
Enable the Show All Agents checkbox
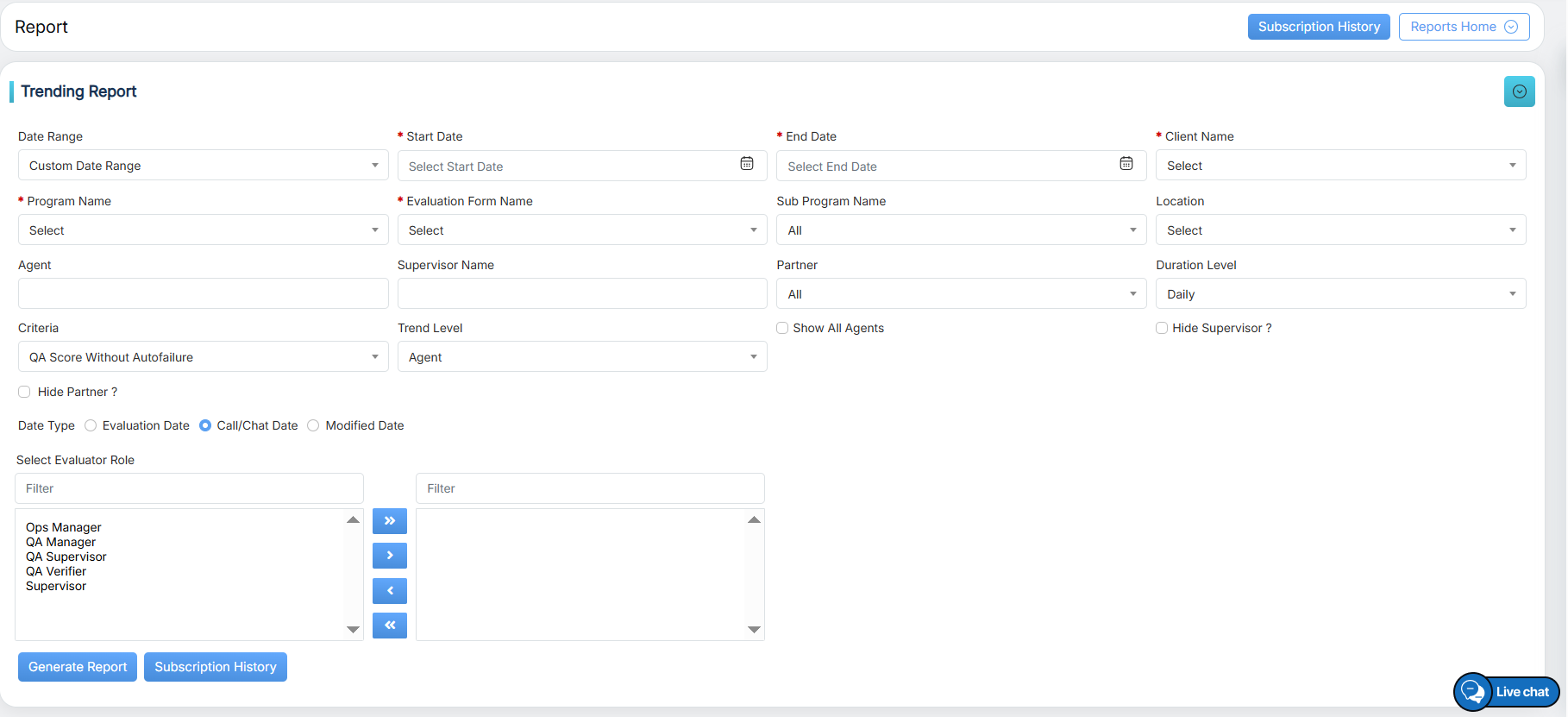782,328
